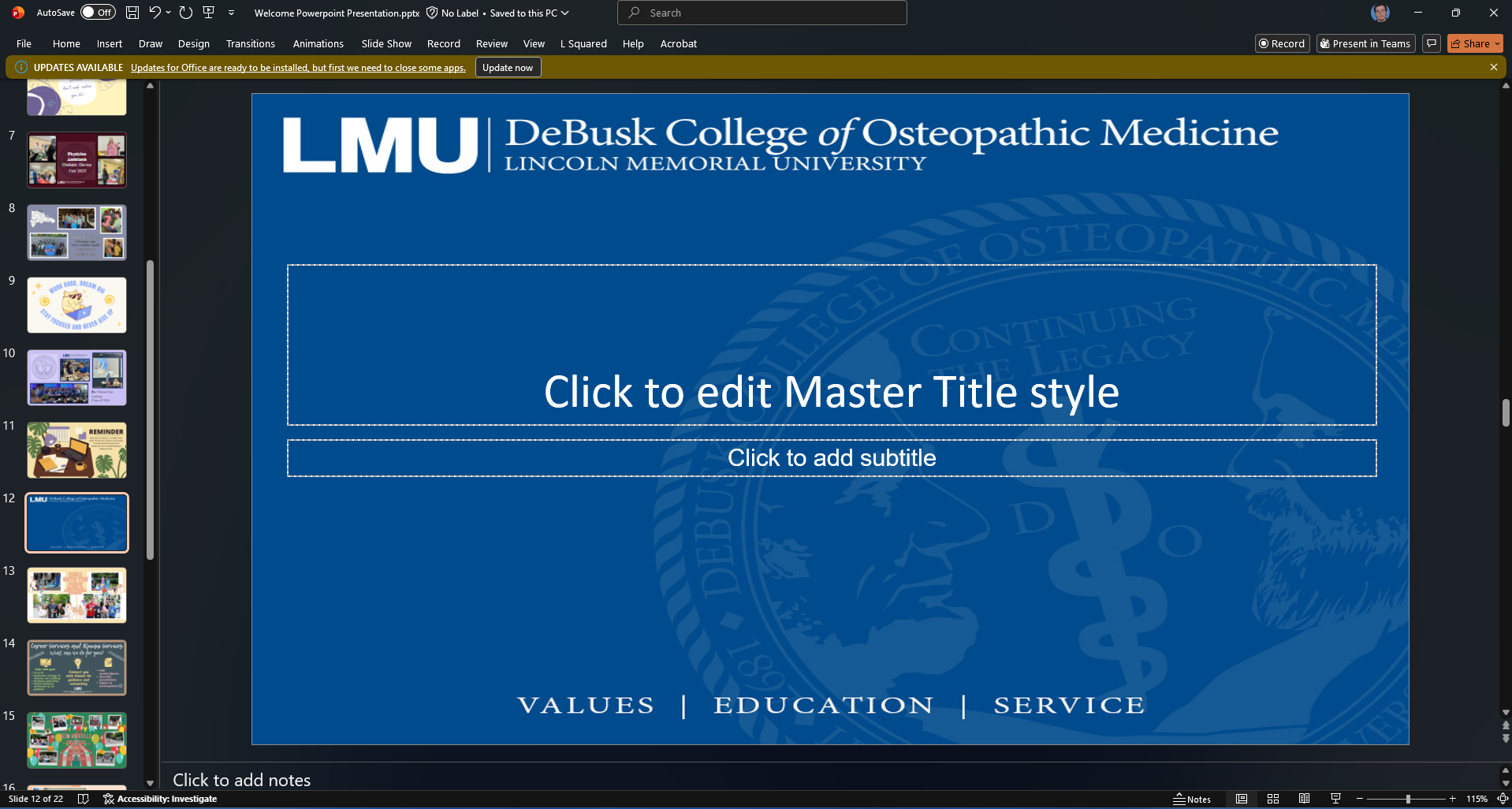Click Present in Teams button
This screenshot has height=809, width=1512.
pos(1366,43)
